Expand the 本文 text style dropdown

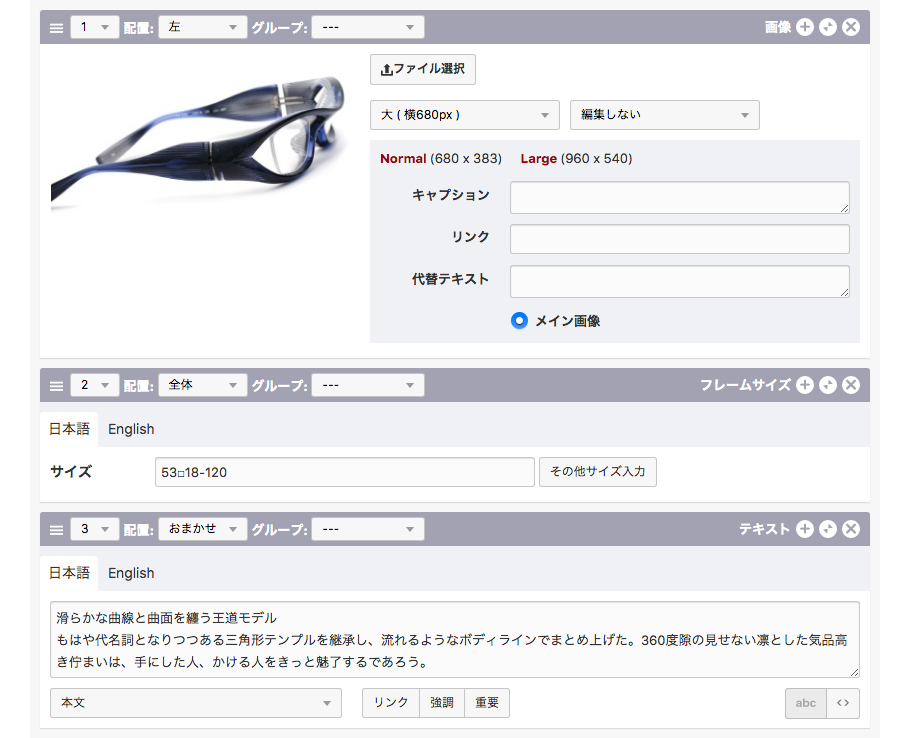pos(195,703)
